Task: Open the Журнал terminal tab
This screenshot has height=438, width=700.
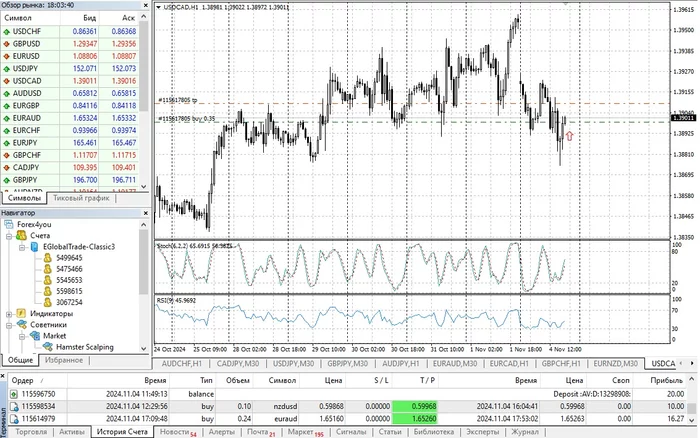Action: click(x=525, y=432)
